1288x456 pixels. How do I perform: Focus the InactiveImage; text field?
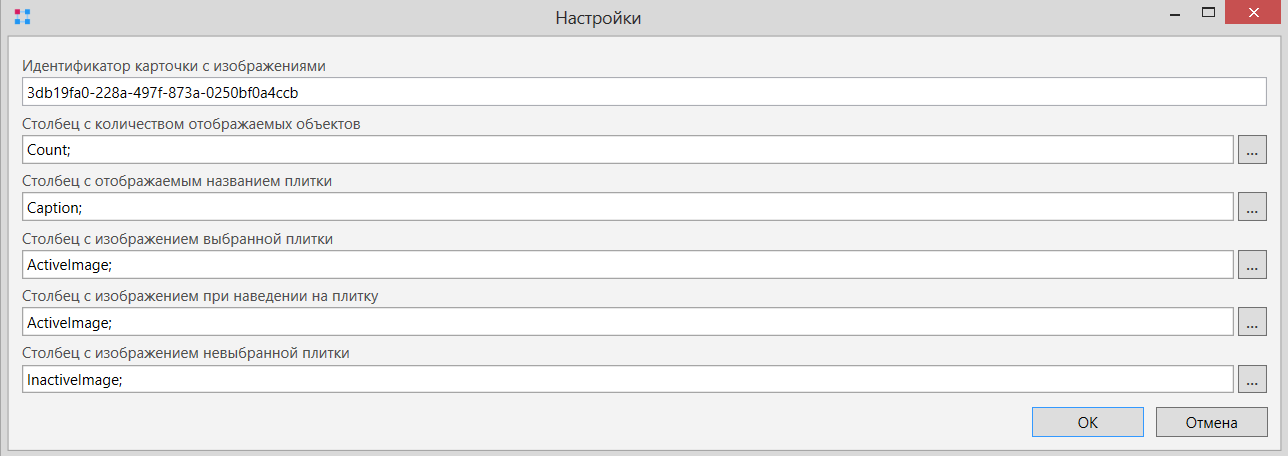[627, 380]
